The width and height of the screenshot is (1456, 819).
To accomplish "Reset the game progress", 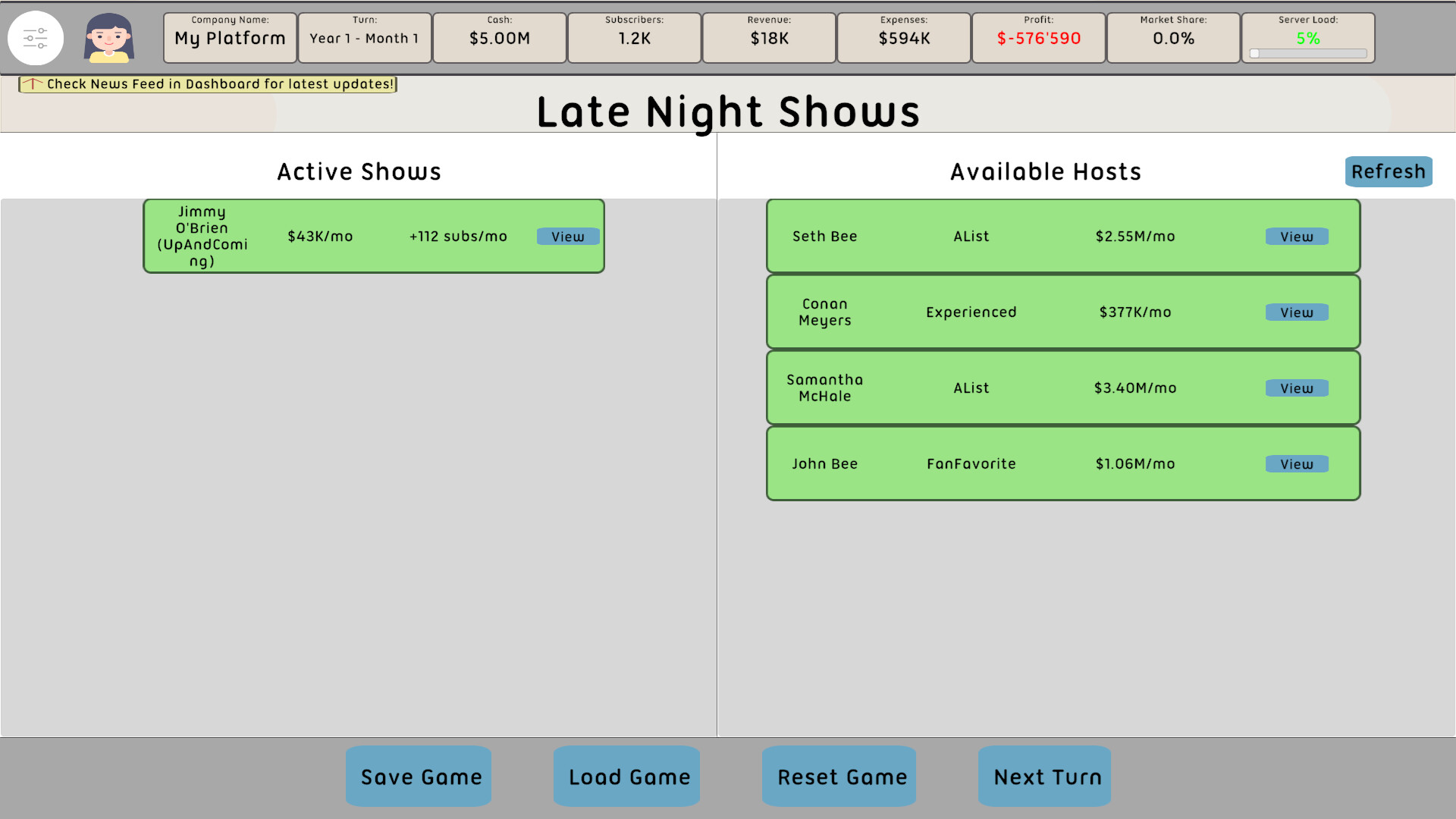I will [x=839, y=777].
